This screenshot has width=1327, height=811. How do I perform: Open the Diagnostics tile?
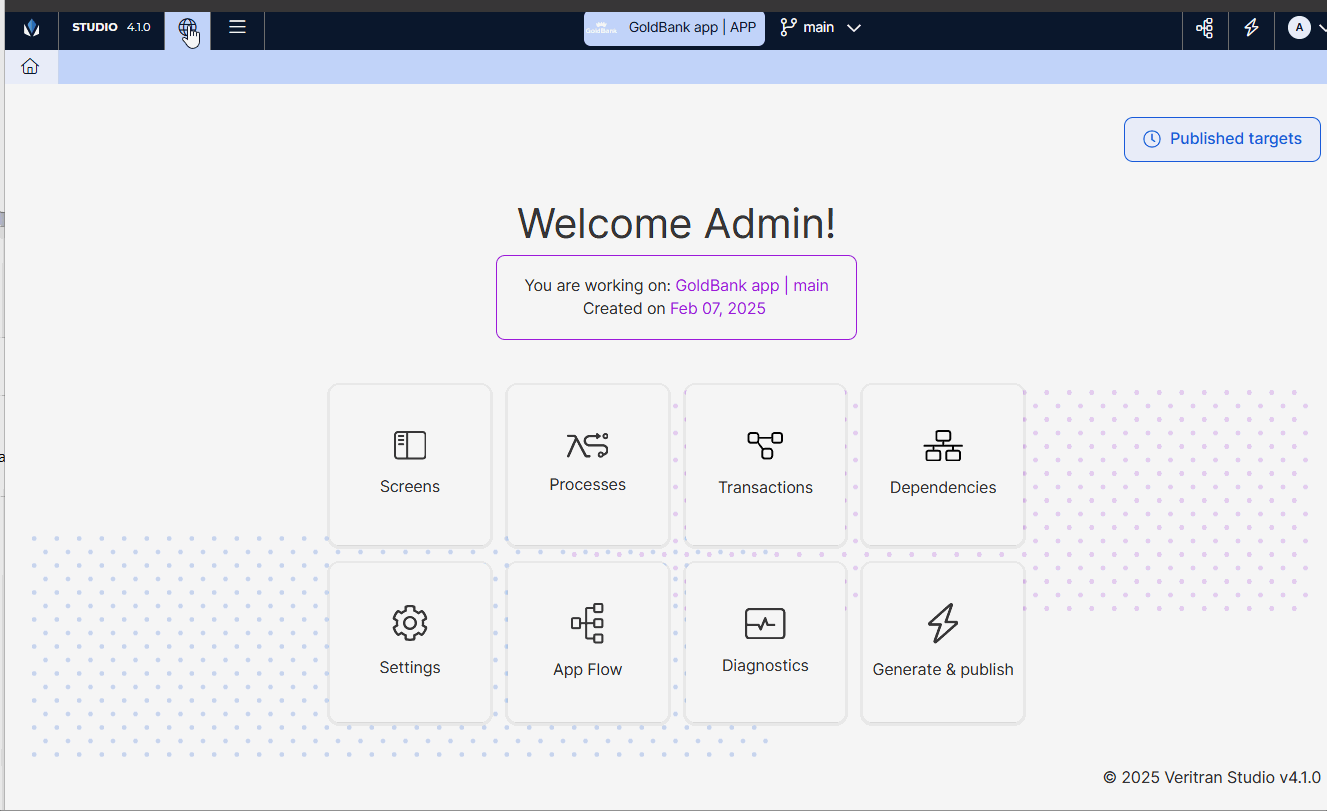point(765,642)
